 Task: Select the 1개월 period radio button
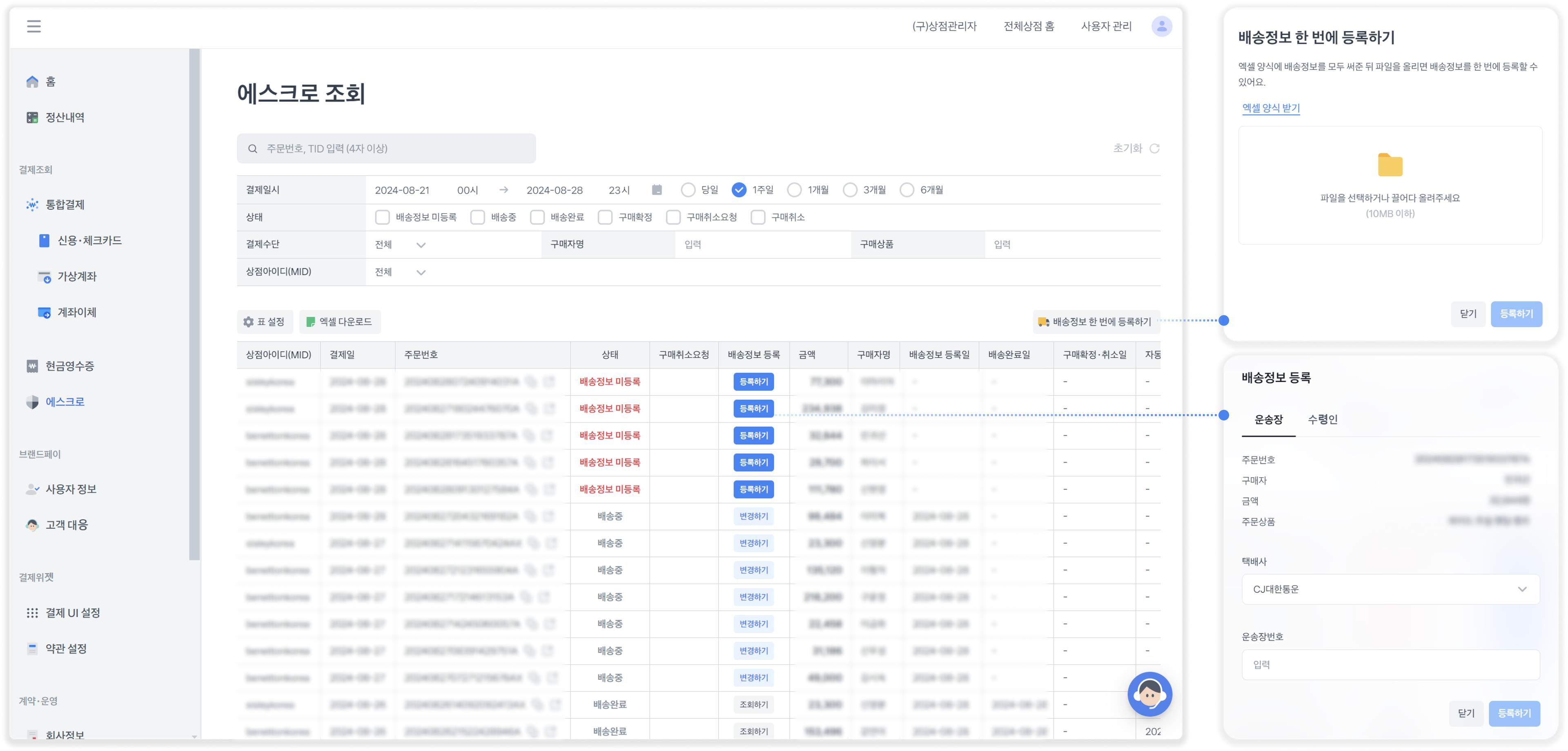point(794,190)
